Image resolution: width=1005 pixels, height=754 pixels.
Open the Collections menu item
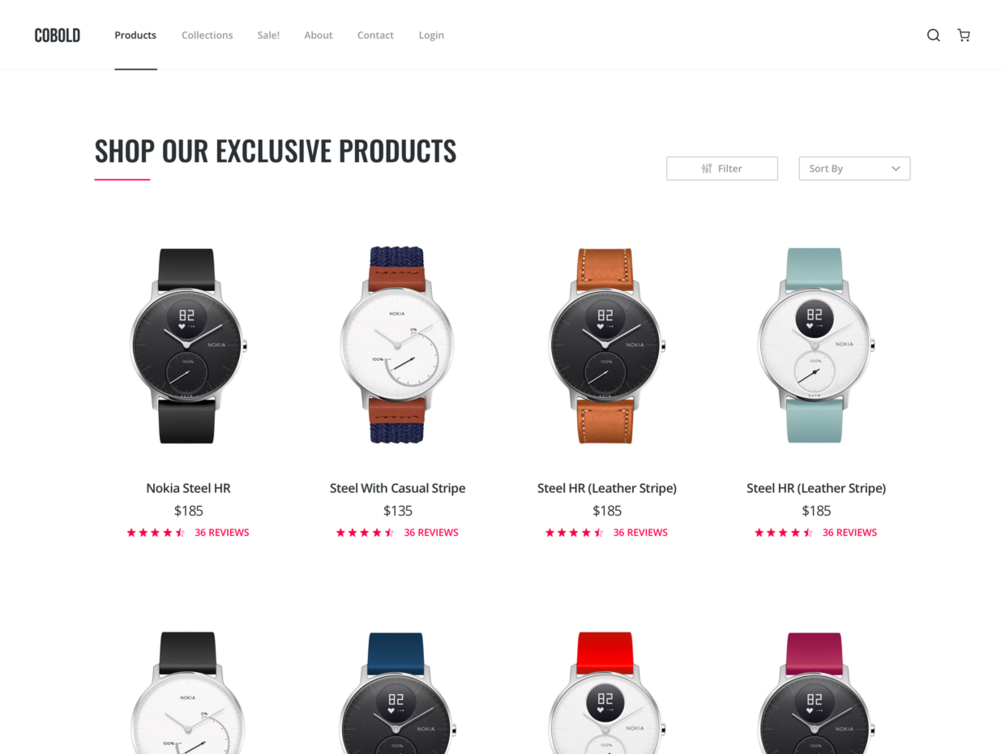point(207,35)
